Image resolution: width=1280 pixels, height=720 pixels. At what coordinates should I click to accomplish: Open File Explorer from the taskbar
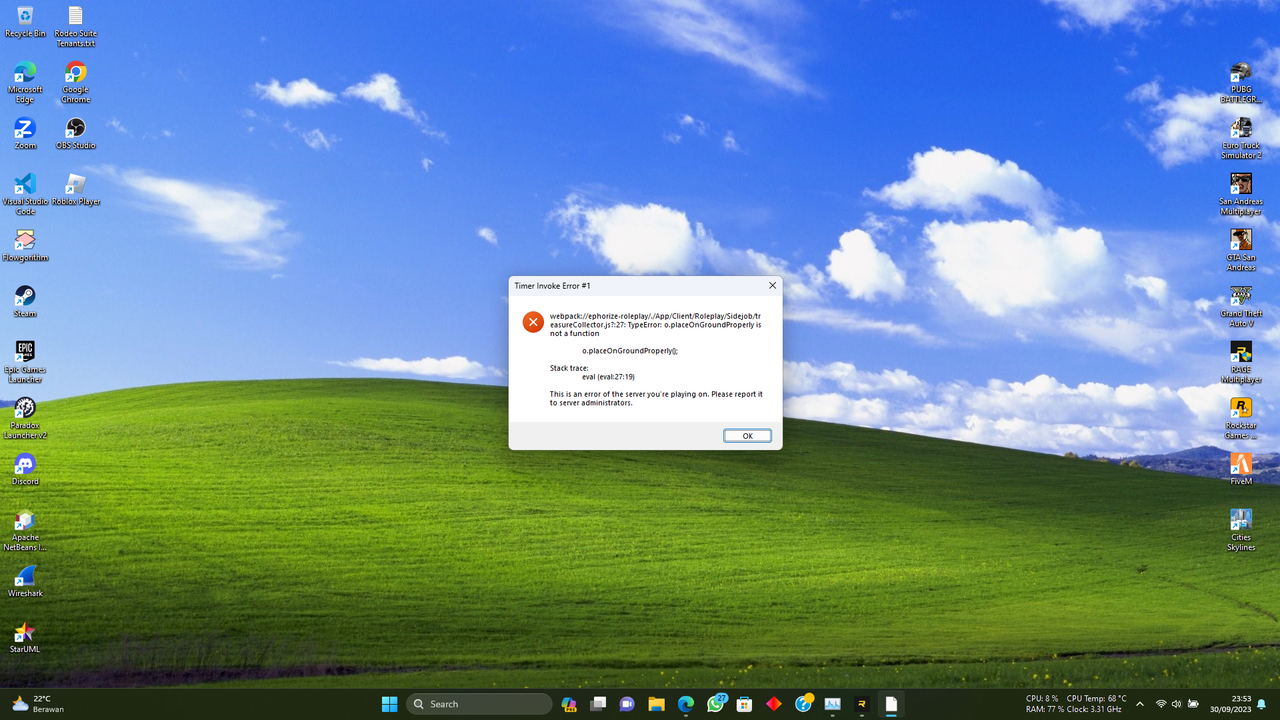657,704
